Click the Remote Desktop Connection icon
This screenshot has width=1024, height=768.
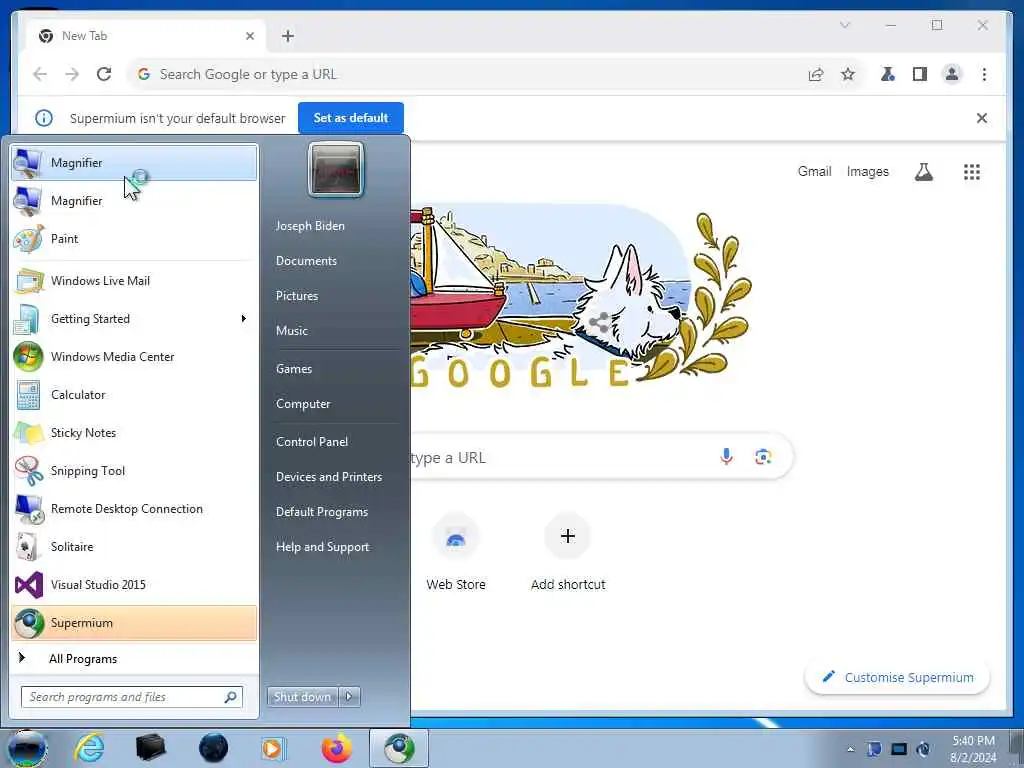29,509
